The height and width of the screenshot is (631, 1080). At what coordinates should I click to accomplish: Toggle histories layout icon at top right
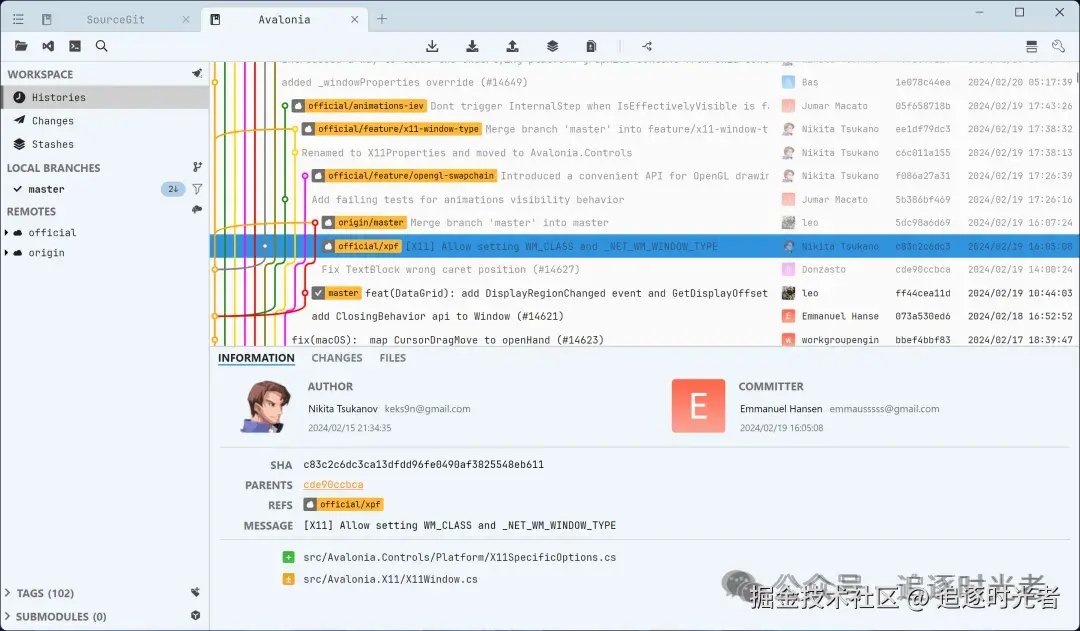[x=1031, y=46]
